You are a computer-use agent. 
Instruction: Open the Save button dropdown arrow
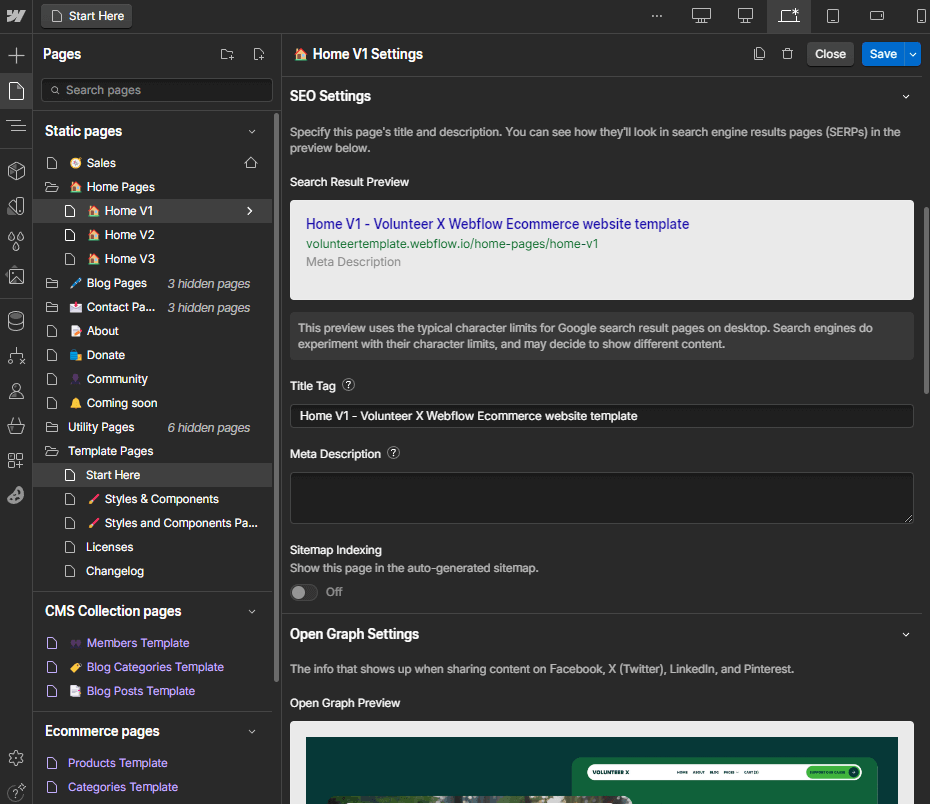pos(912,53)
